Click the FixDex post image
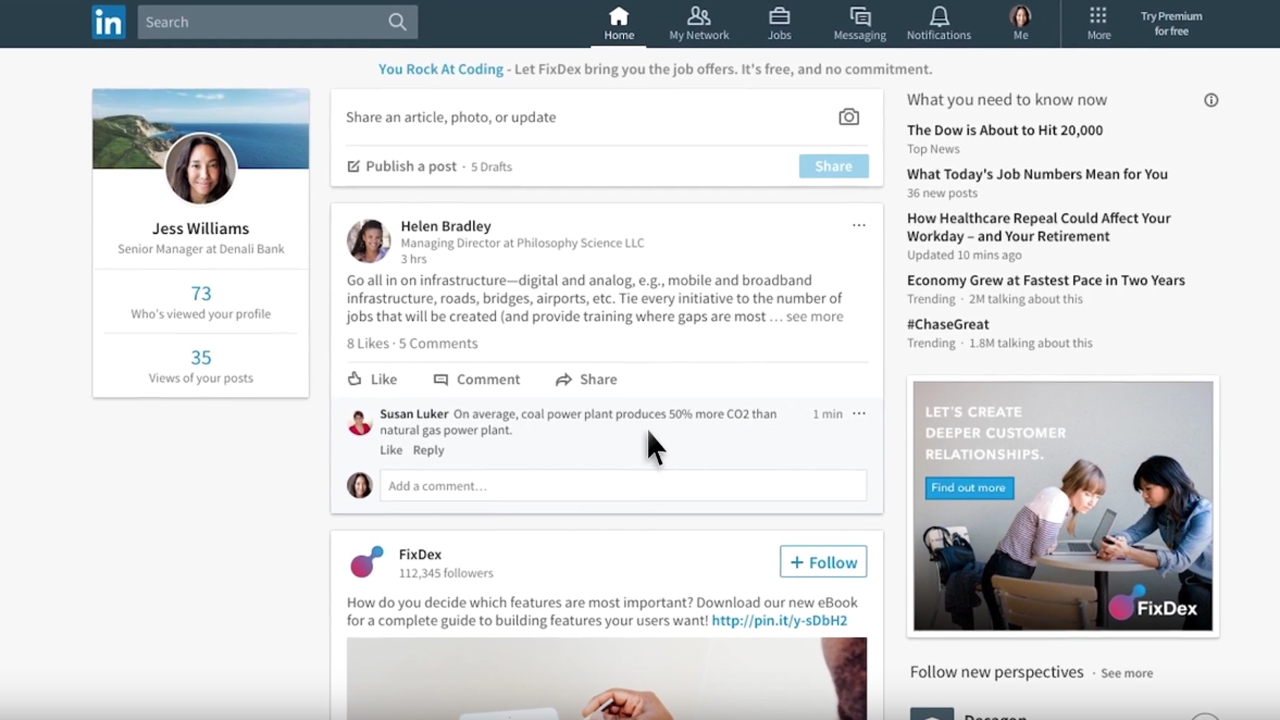The height and width of the screenshot is (720, 1280). point(607,679)
